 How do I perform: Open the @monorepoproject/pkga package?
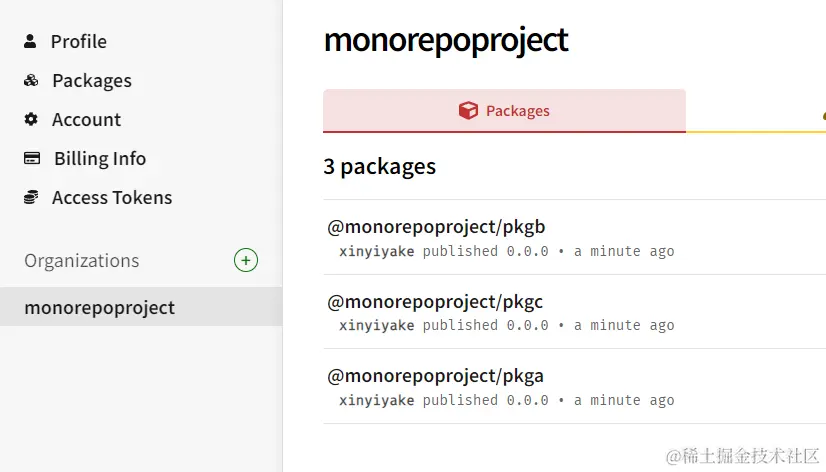436,376
